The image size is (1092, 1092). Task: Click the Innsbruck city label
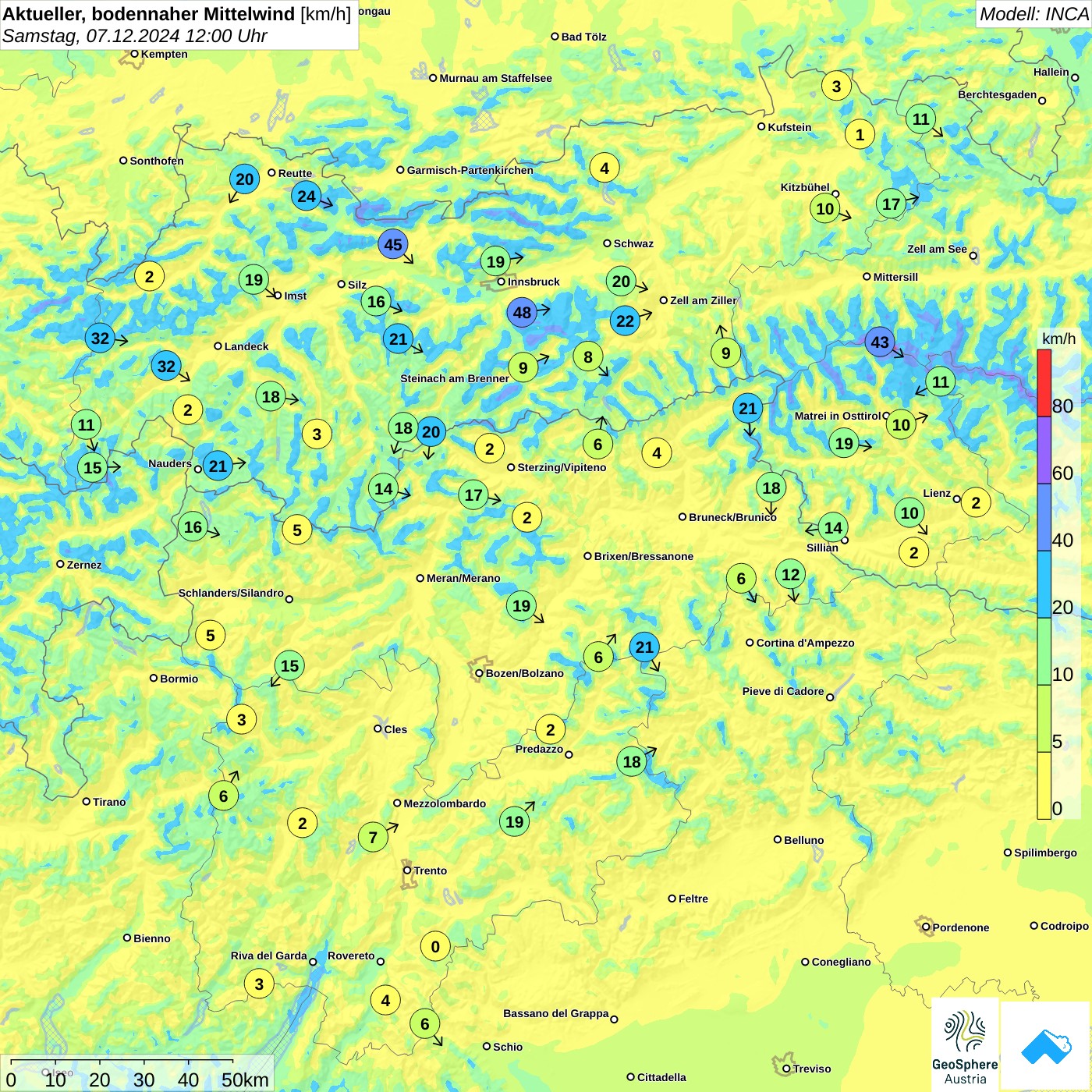(x=534, y=282)
